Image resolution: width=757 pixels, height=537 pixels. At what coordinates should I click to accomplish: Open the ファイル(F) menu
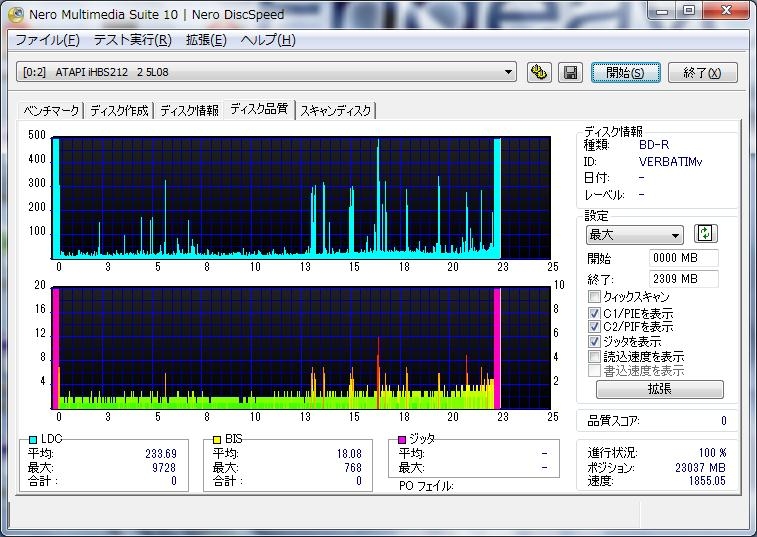47,40
